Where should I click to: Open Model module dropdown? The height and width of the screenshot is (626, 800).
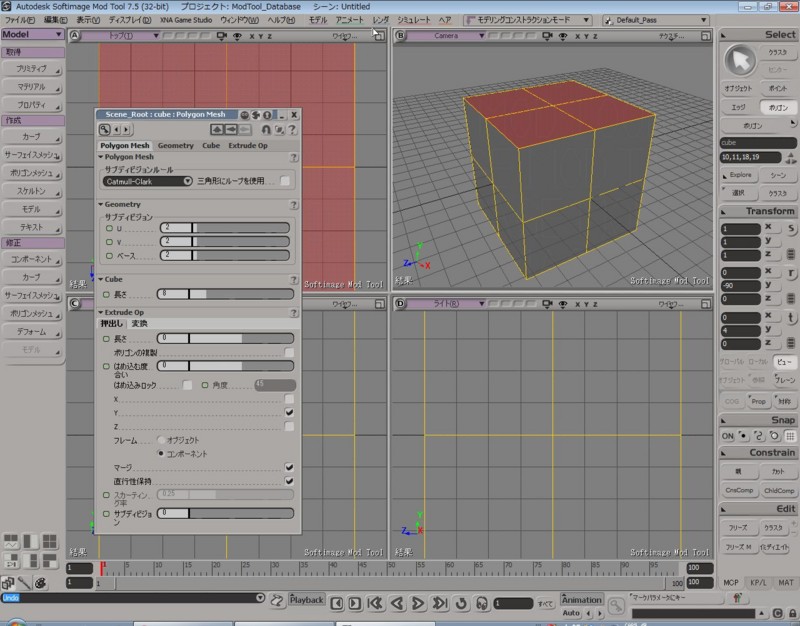pyautogui.click(x=33, y=34)
